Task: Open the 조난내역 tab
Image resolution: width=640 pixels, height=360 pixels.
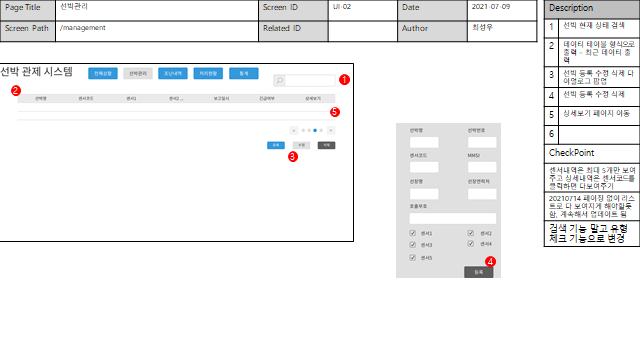Action: [x=173, y=73]
